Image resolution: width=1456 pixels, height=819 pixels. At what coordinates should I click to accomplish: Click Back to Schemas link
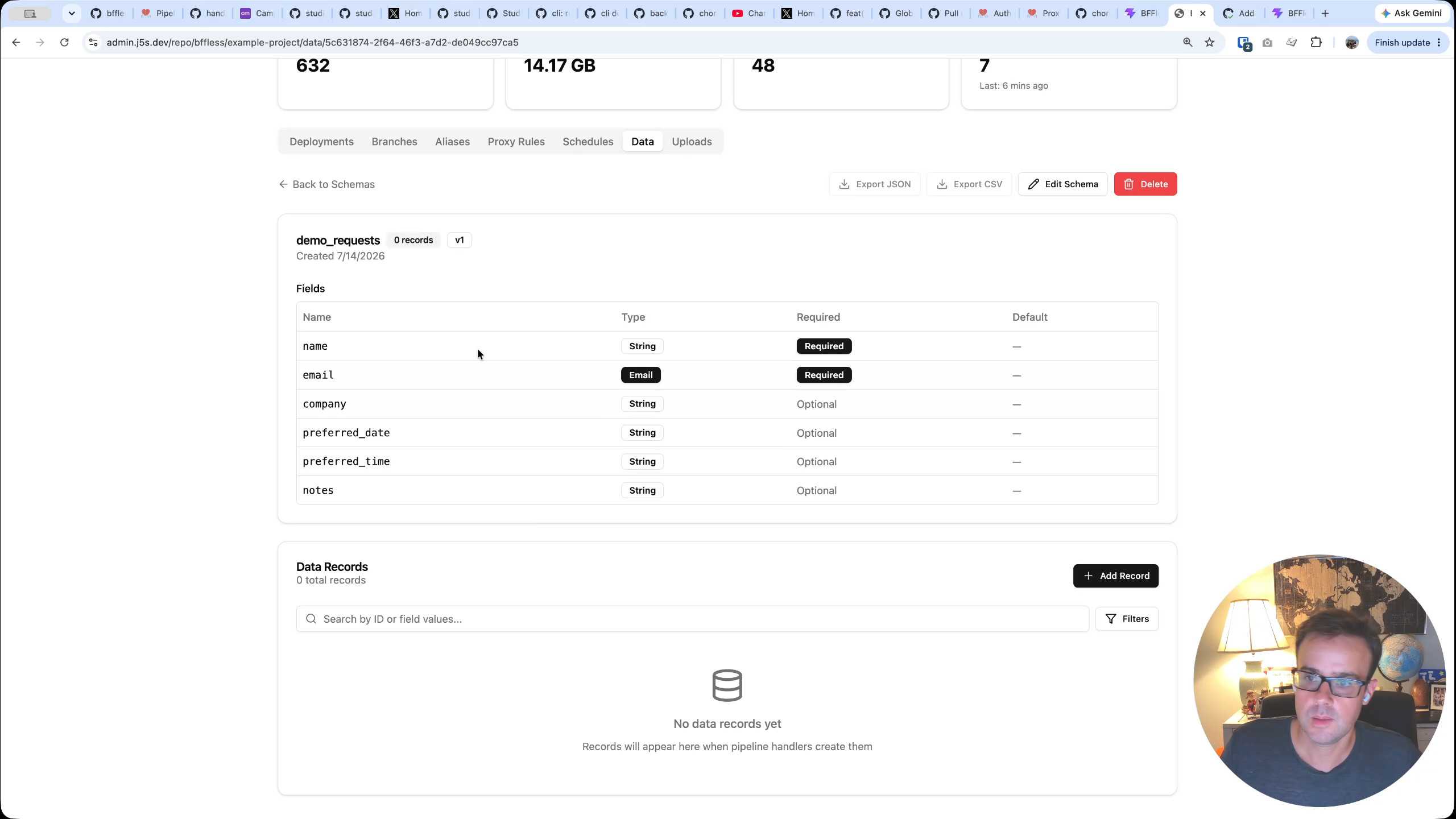pos(327,184)
